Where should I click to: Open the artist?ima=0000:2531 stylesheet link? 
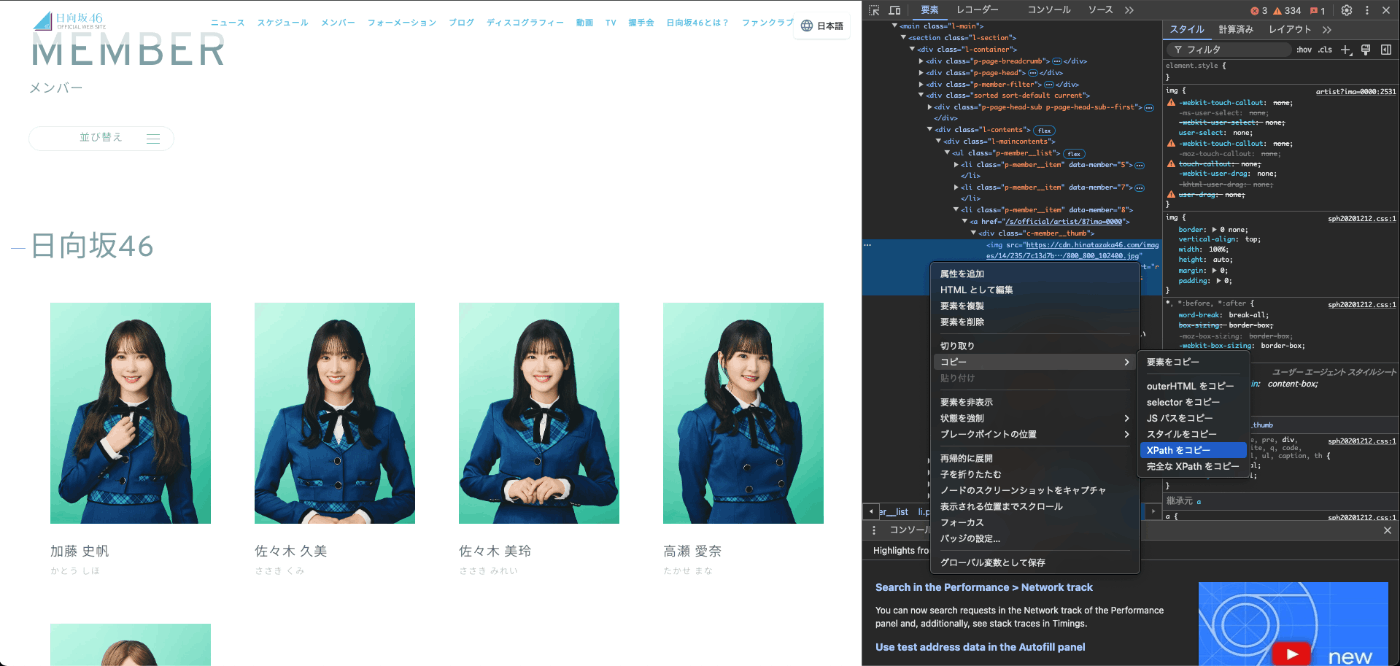coord(1356,91)
